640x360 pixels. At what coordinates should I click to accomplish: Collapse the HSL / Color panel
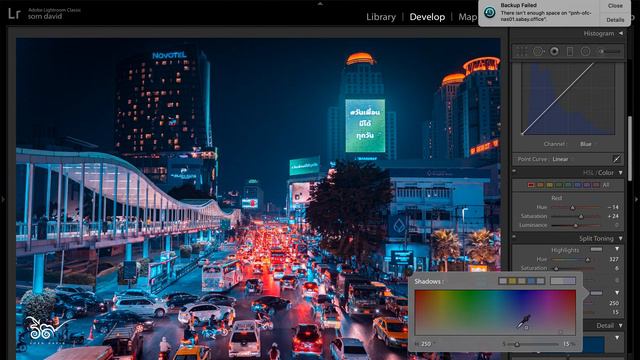[x=620, y=173]
